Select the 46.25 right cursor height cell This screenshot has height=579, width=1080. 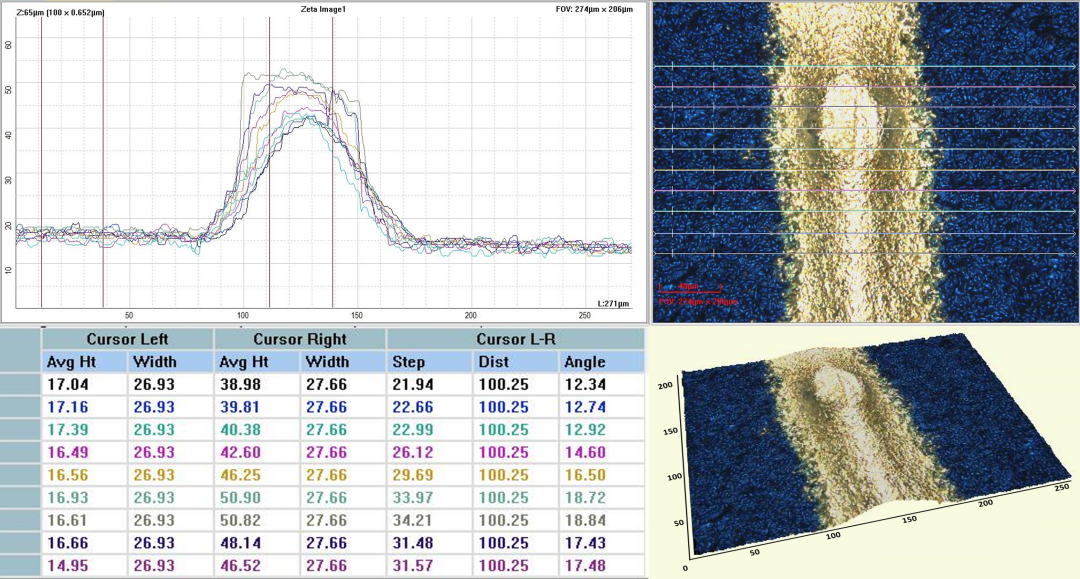click(x=257, y=475)
